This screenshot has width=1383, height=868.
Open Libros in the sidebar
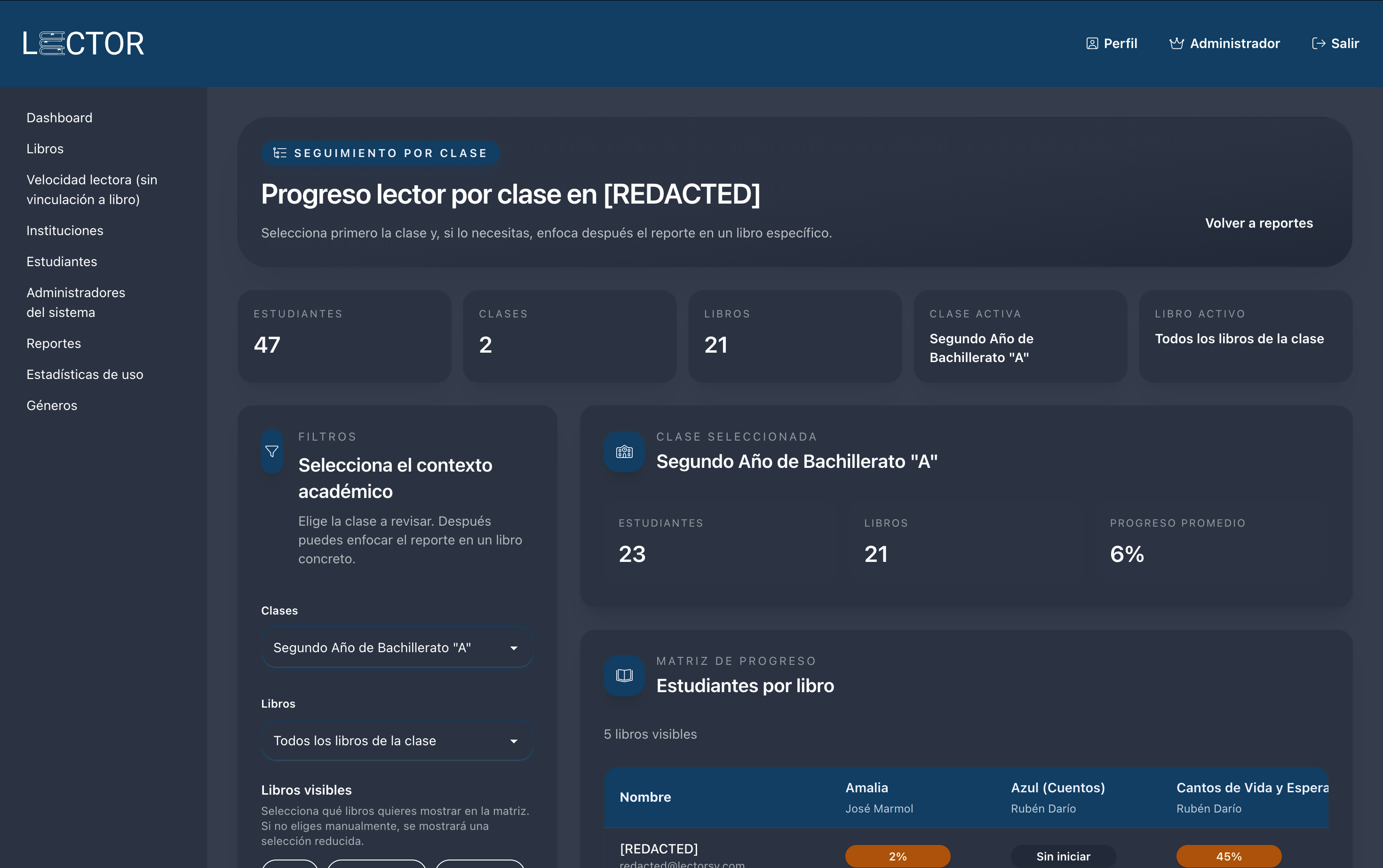click(45, 149)
